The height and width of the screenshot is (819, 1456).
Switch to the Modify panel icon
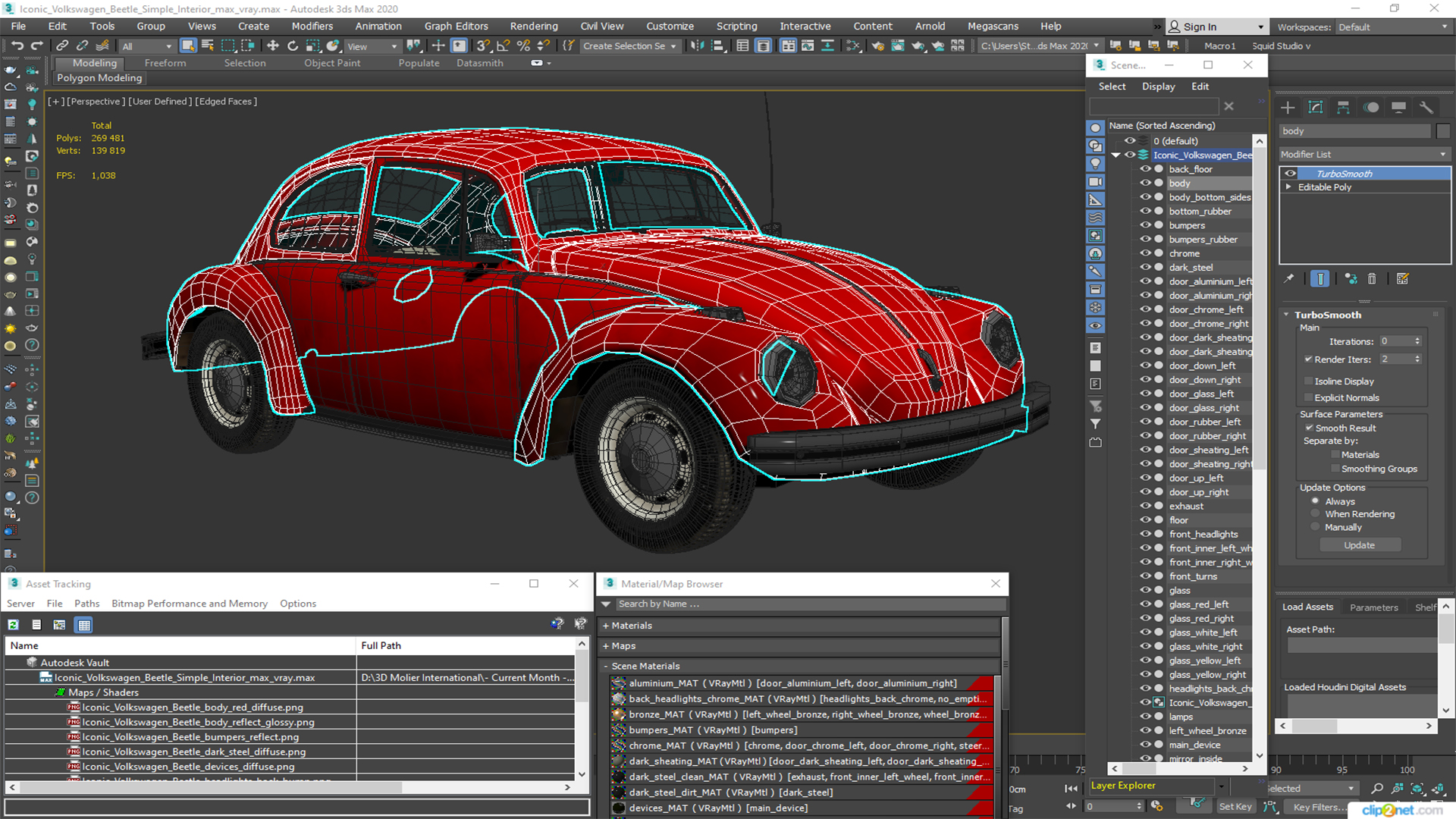pyautogui.click(x=1316, y=108)
